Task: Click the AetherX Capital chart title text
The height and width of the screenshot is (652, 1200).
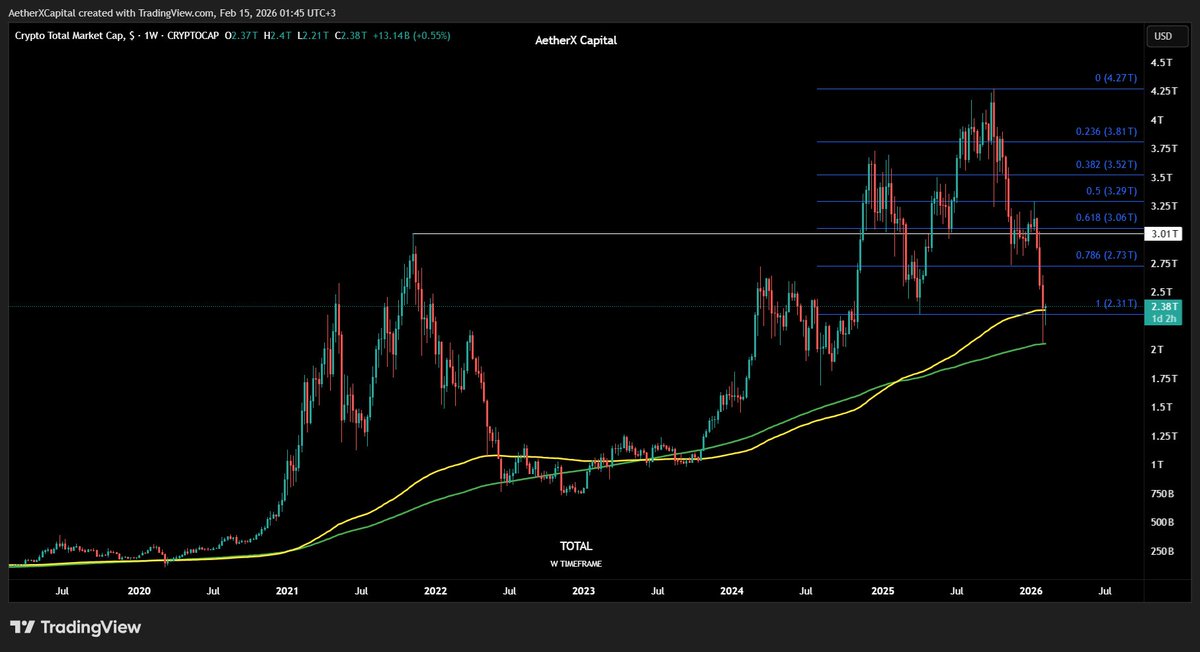Action: [577, 43]
